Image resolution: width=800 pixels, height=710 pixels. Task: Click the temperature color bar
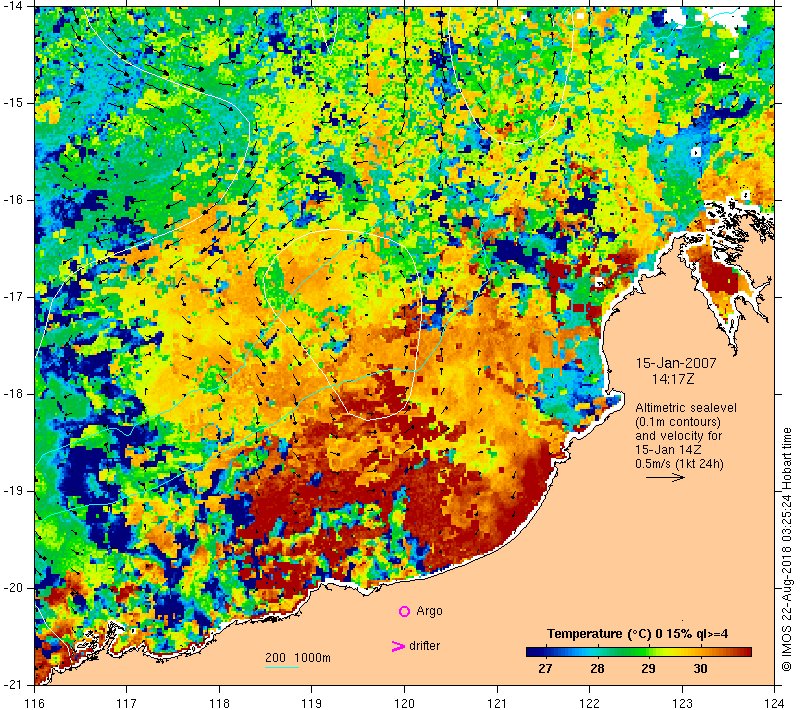(639, 652)
